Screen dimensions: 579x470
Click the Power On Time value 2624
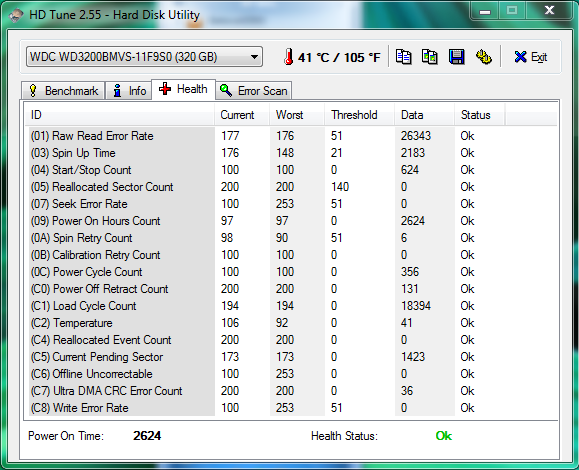147,436
